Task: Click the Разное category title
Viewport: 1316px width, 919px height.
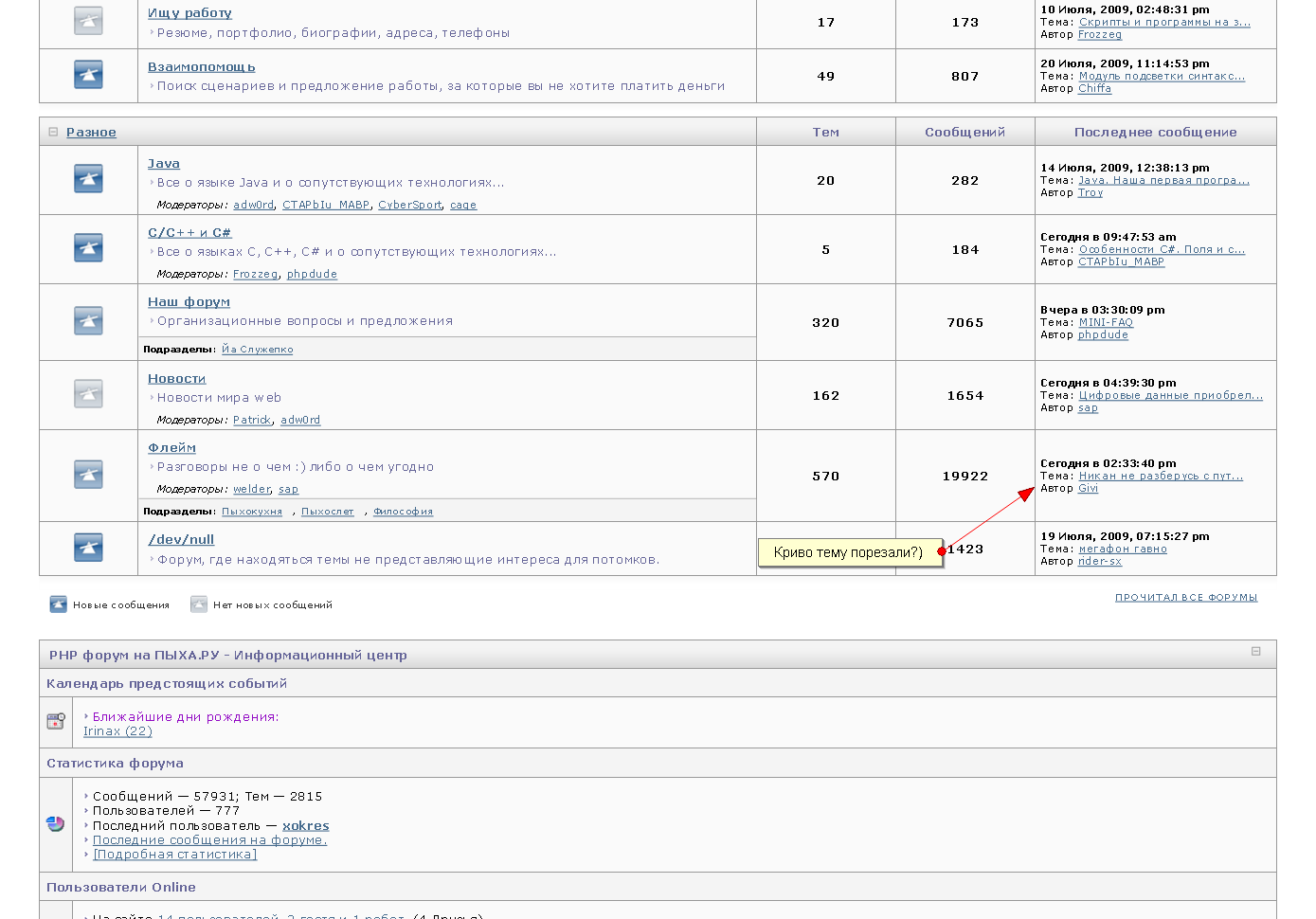Action: coord(91,133)
